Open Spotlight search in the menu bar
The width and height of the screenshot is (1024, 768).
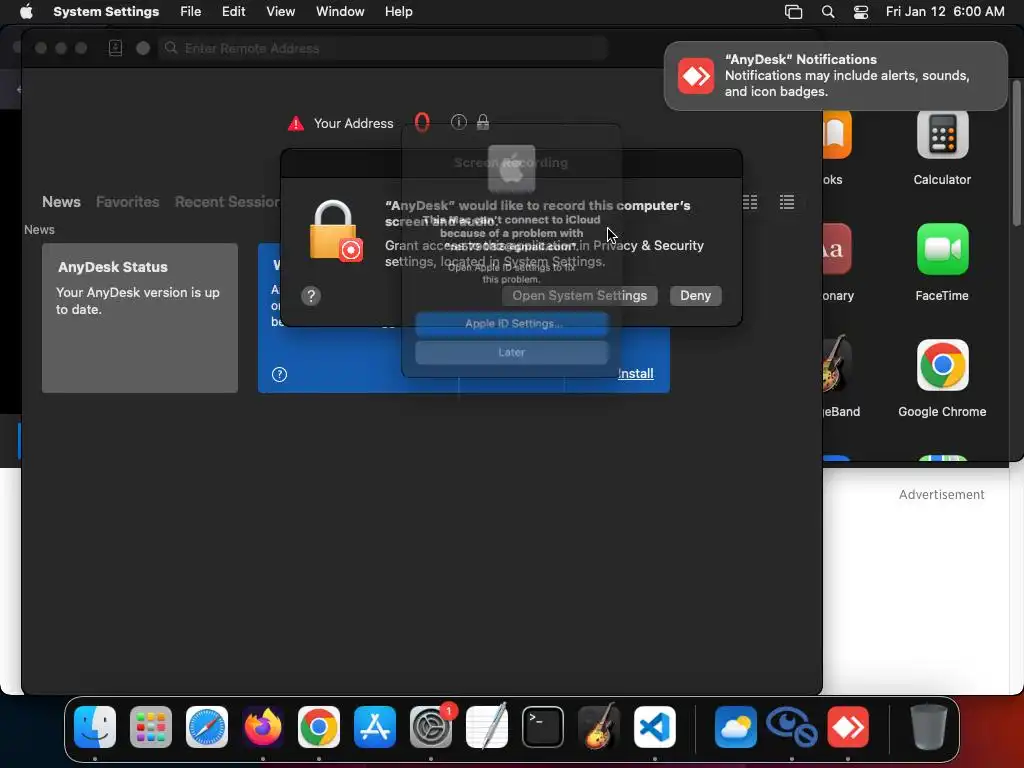point(827,12)
